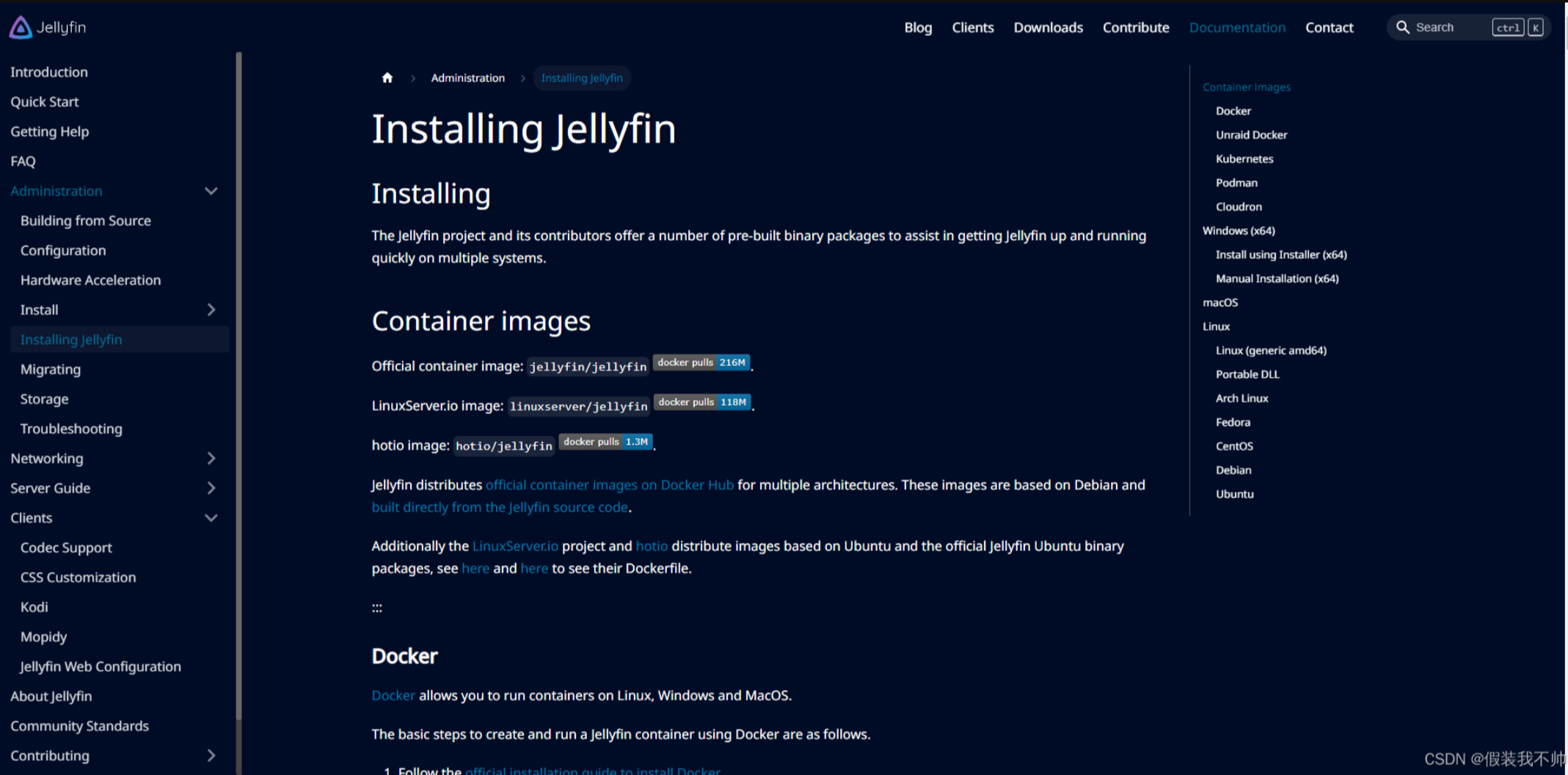The width and height of the screenshot is (1568, 775).
Task: Jump to Install using Installer (x64)
Action: point(1281,255)
